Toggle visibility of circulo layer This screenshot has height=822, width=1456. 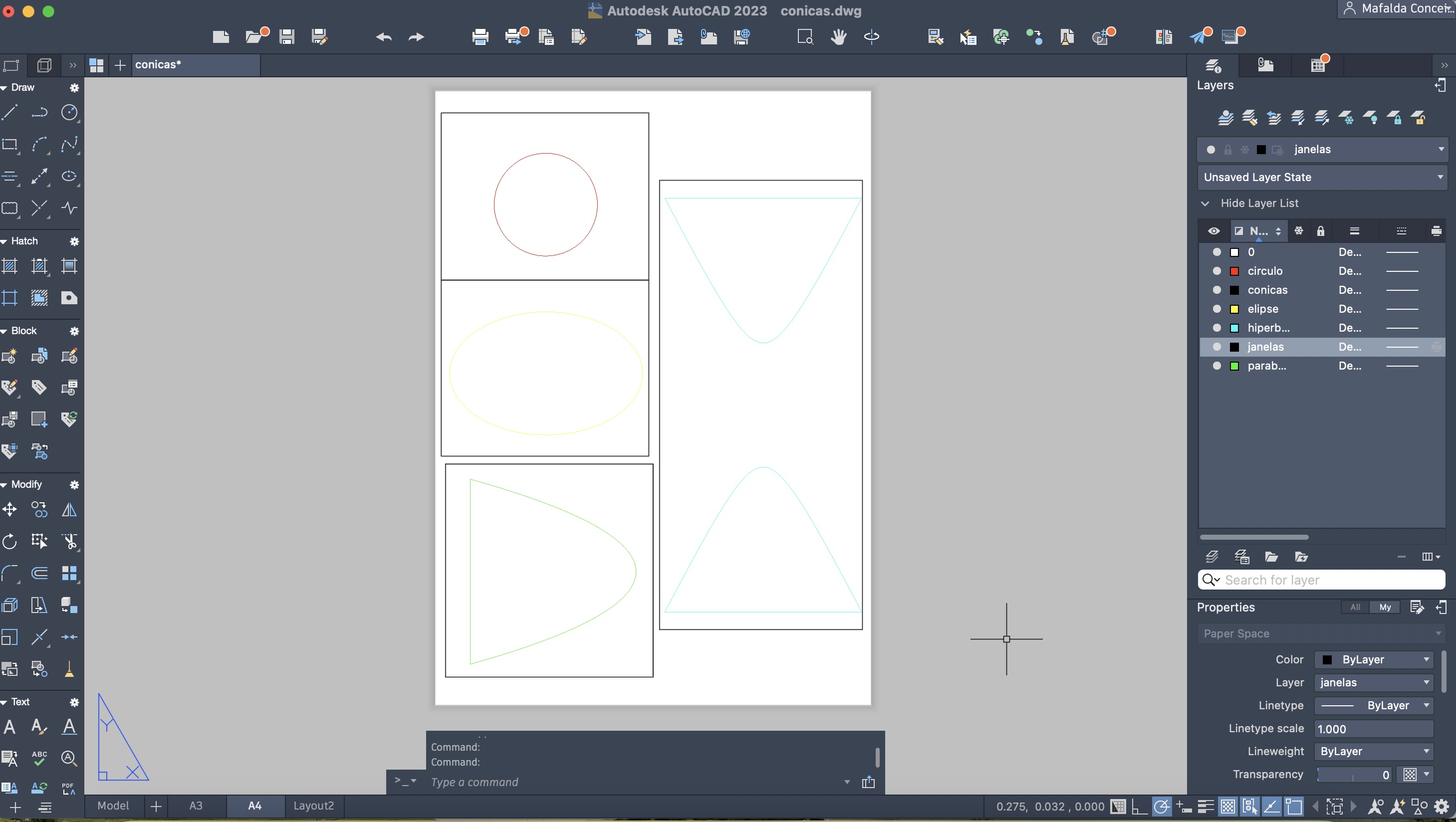1217,271
